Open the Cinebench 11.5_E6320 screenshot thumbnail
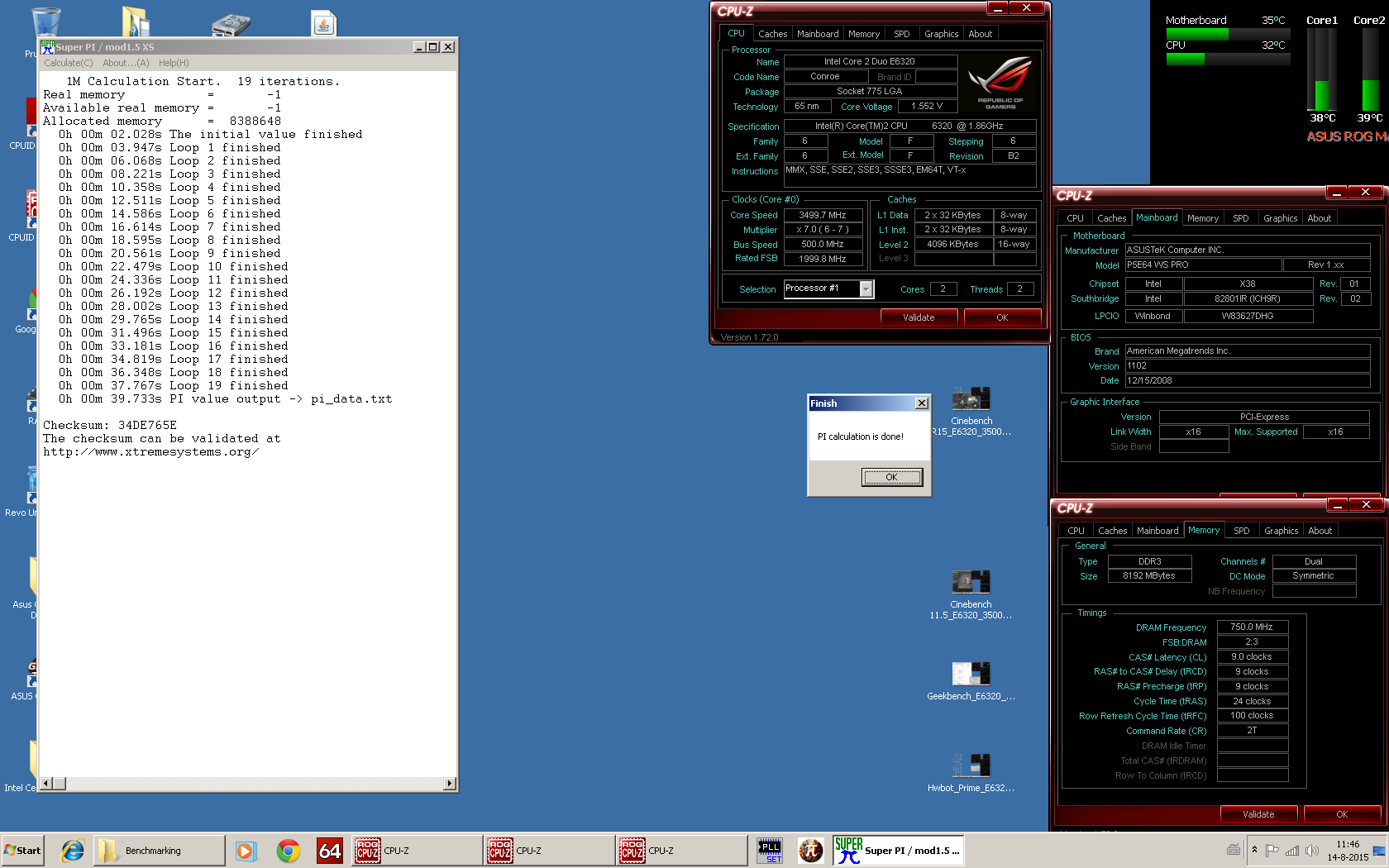This screenshot has height=868, width=1389. (x=971, y=595)
